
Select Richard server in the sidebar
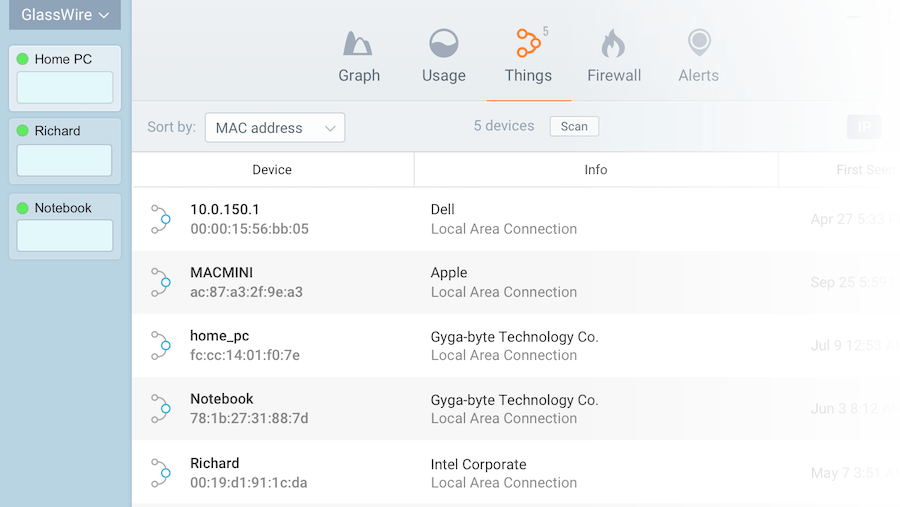[57, 131]
